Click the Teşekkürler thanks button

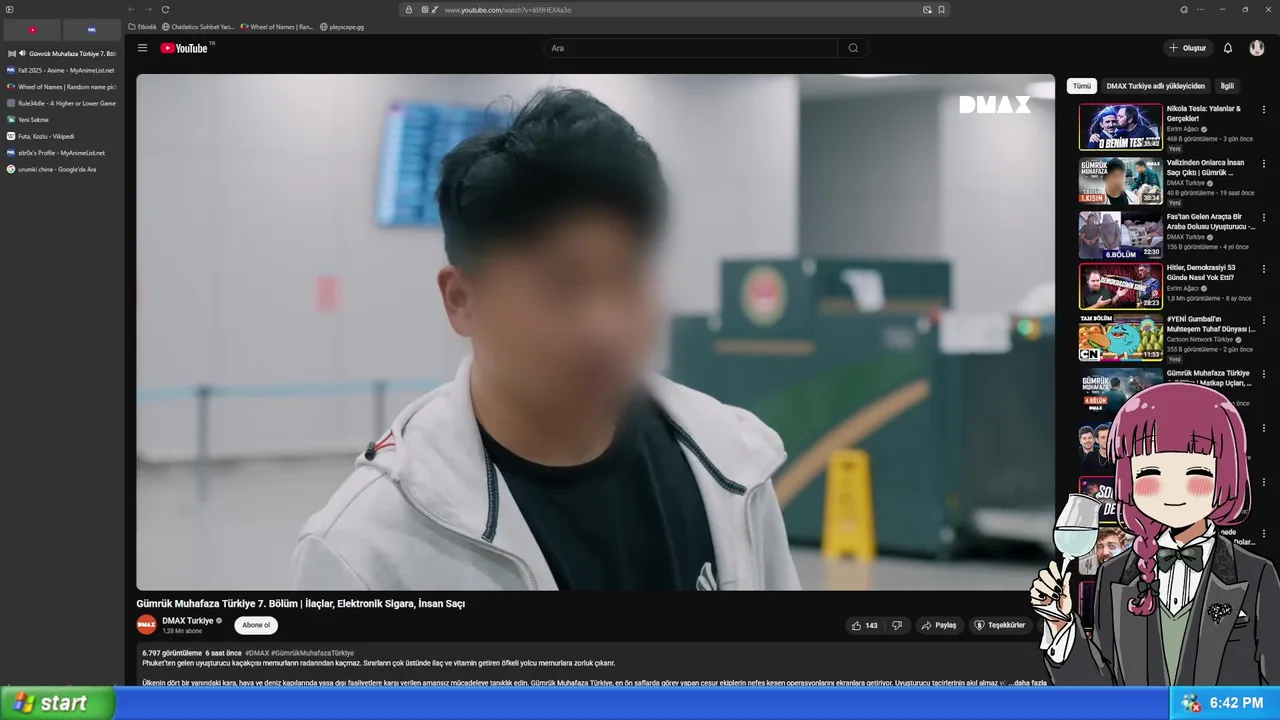click(x=999, y=625)
